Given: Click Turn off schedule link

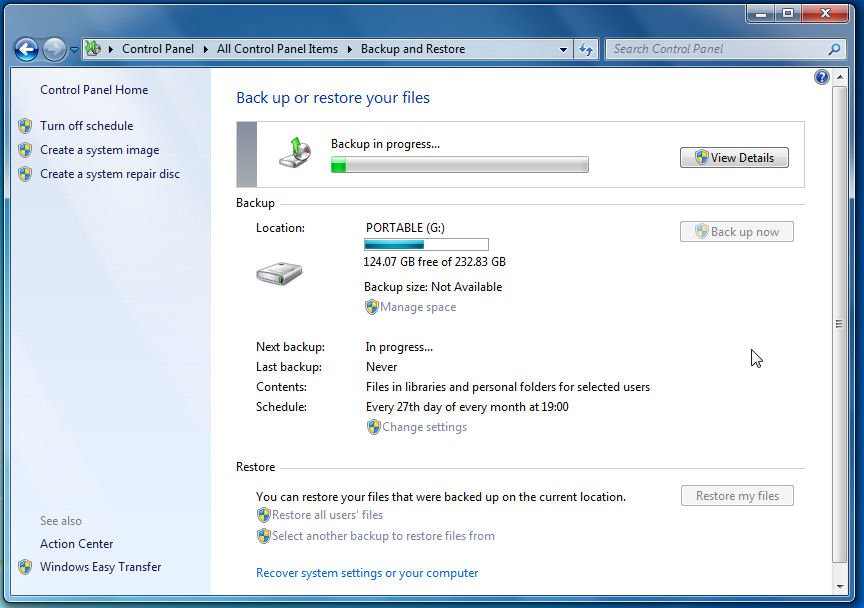Looking at the screenshot, I should (x=86, y=126).
